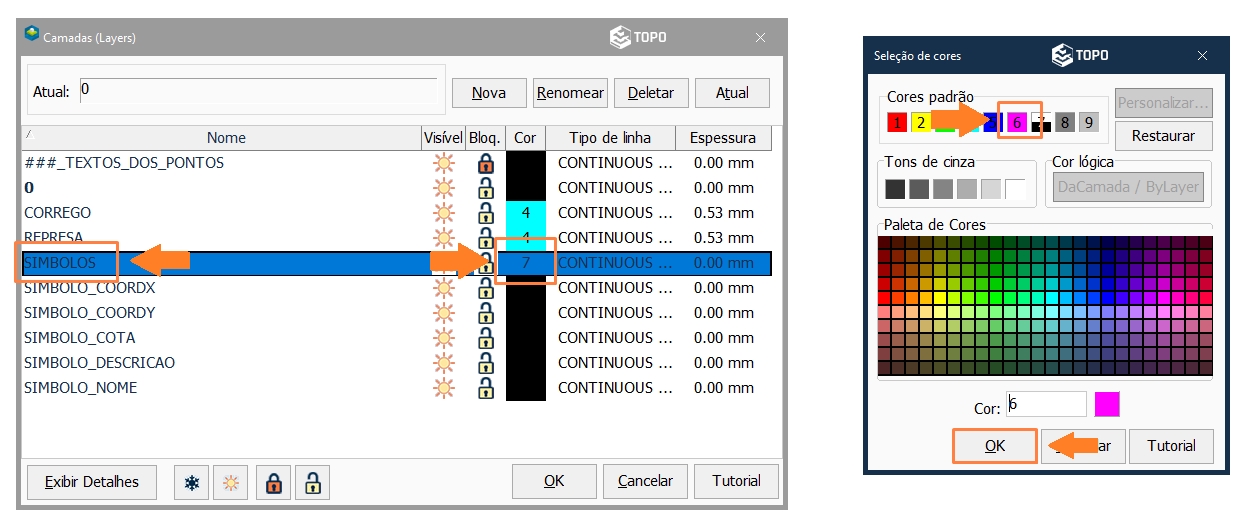The width and height of the screenshot is (1248, 516).
Task: Sort layers by the Nome column header
Action: 226,138
